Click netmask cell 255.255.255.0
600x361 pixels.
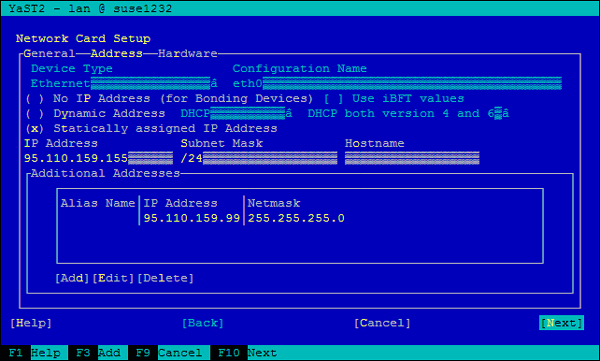[296, 218]
